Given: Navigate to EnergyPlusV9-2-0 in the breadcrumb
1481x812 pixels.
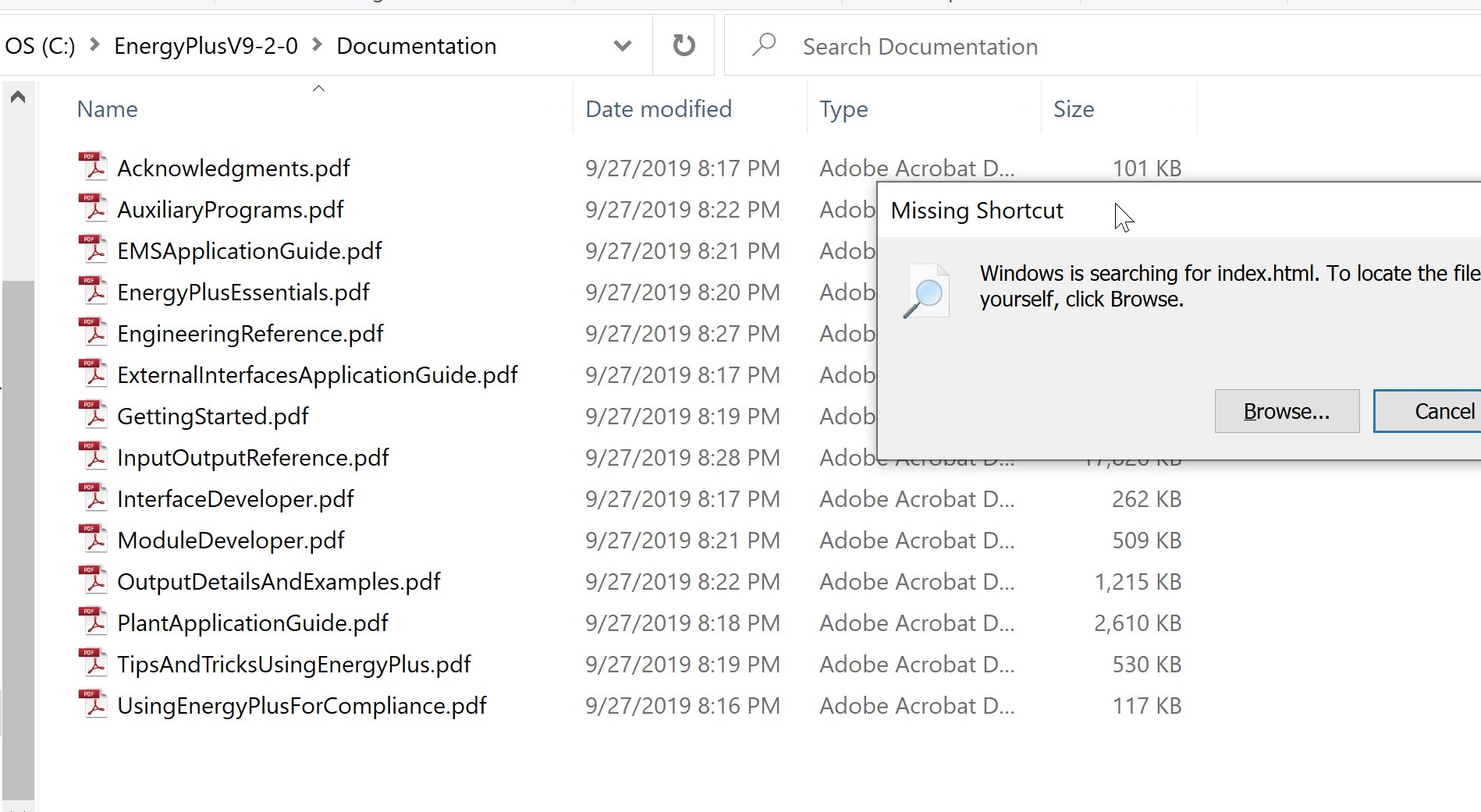Looking at the screenshot, I should tap(205, 45).
